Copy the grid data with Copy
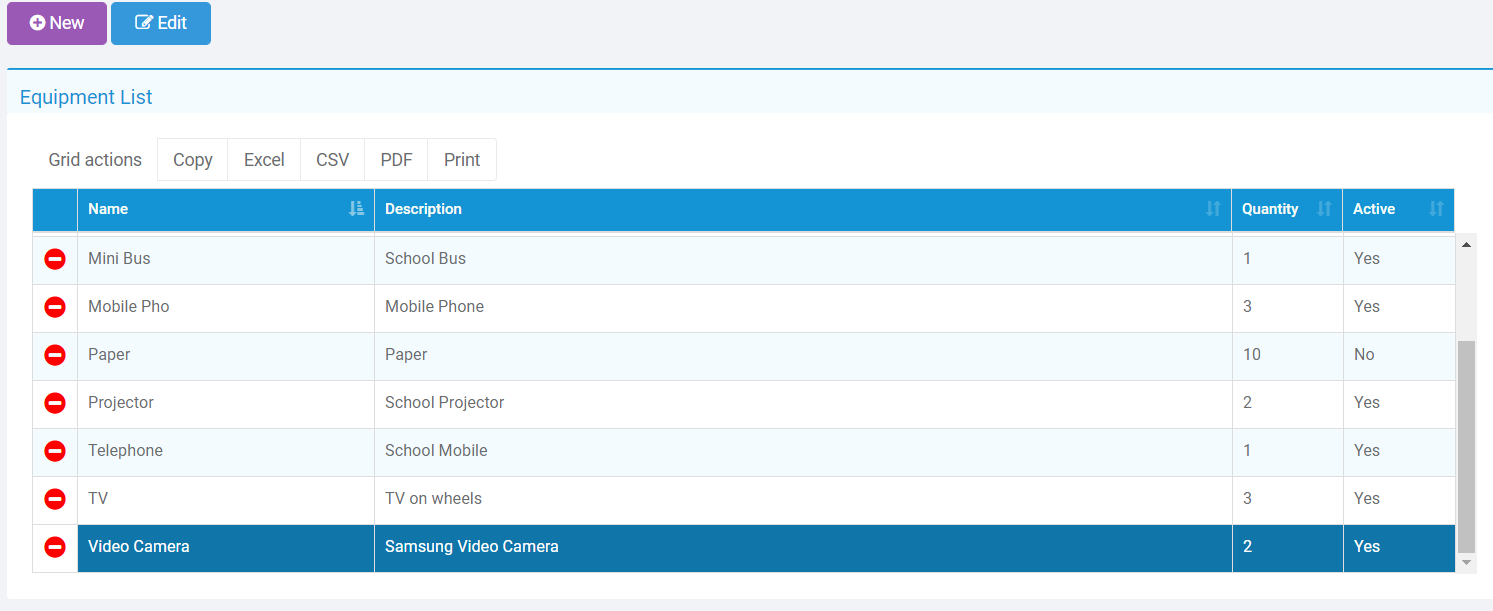 (x=192, y=160)
